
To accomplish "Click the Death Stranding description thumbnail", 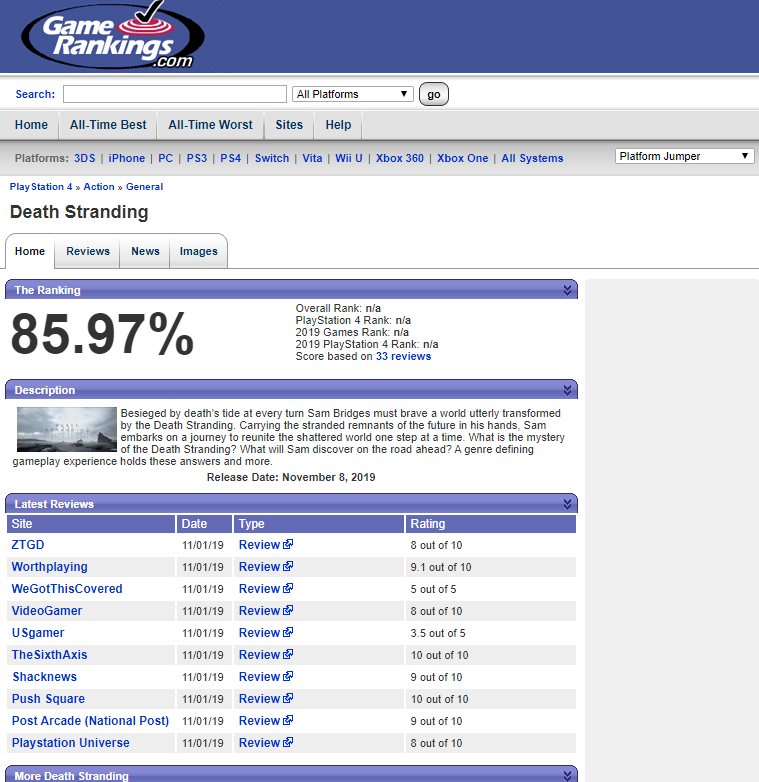I will click(x=67, y=429).
